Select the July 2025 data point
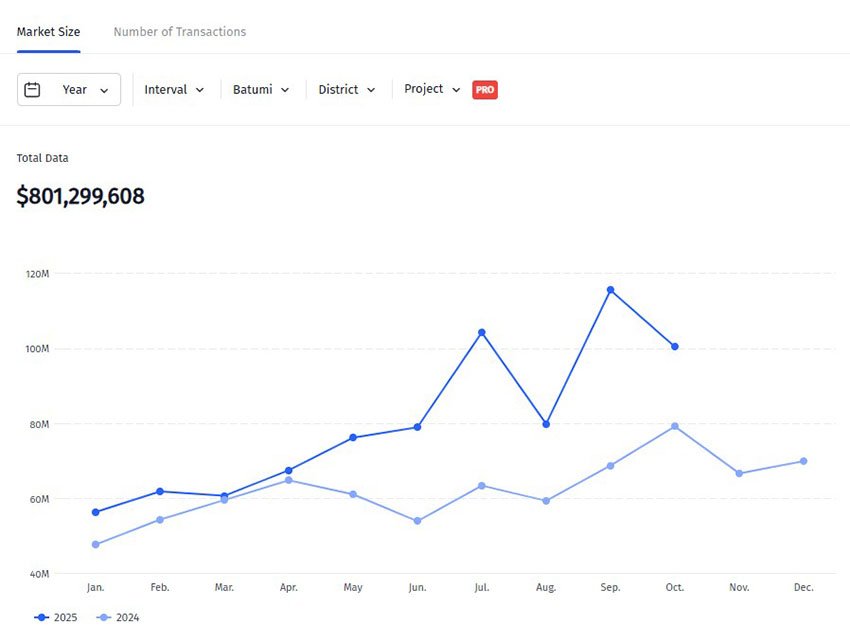The image size is (850, 642). coord(481,332)
